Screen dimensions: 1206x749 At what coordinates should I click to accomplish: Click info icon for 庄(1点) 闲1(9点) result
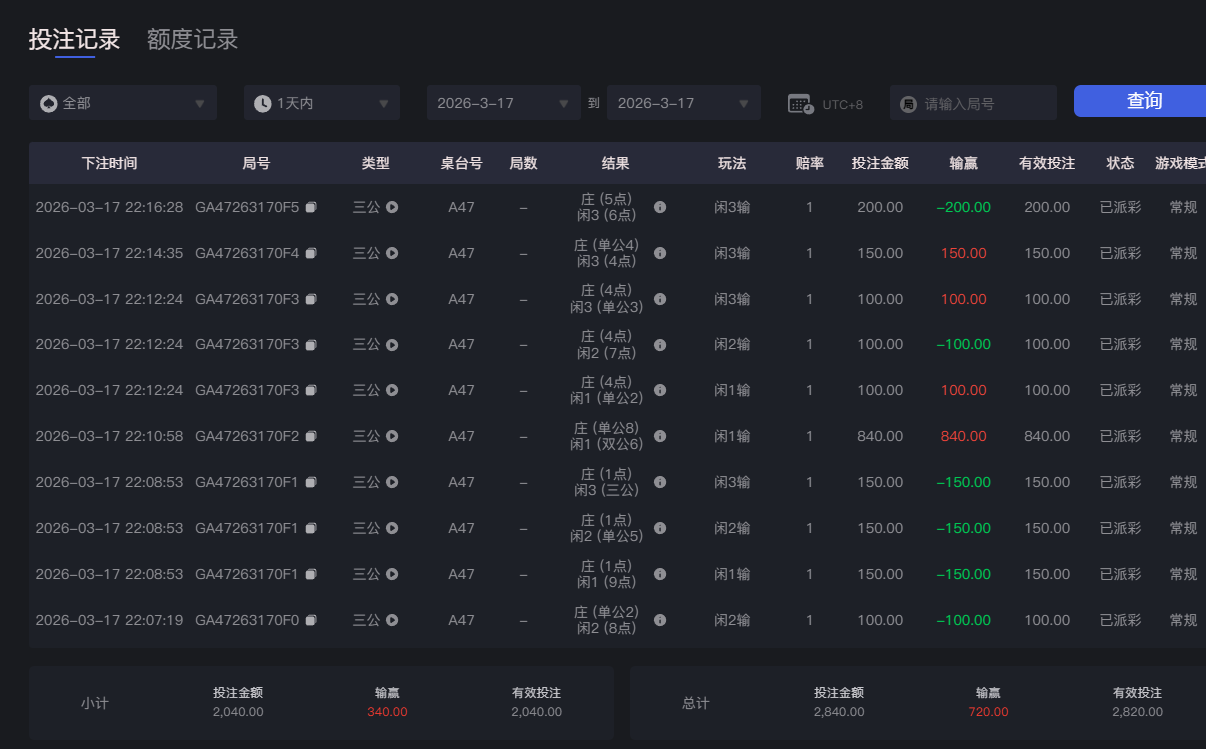[660, 574]
